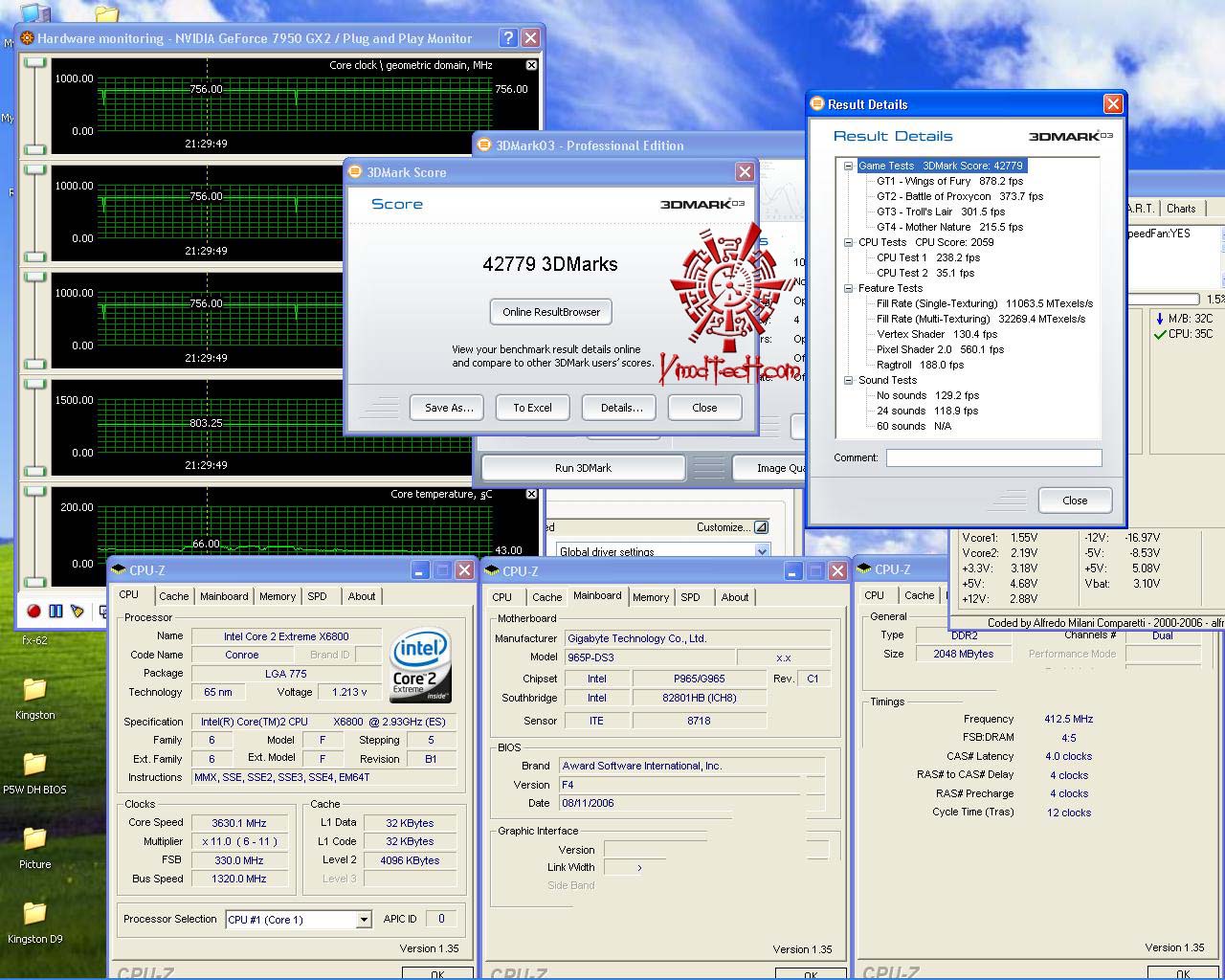This screenshot has width=1225, height=980.
Task: Select CPU tab in the Mainboard CPU-Z window
Action: tap(502, 597)
